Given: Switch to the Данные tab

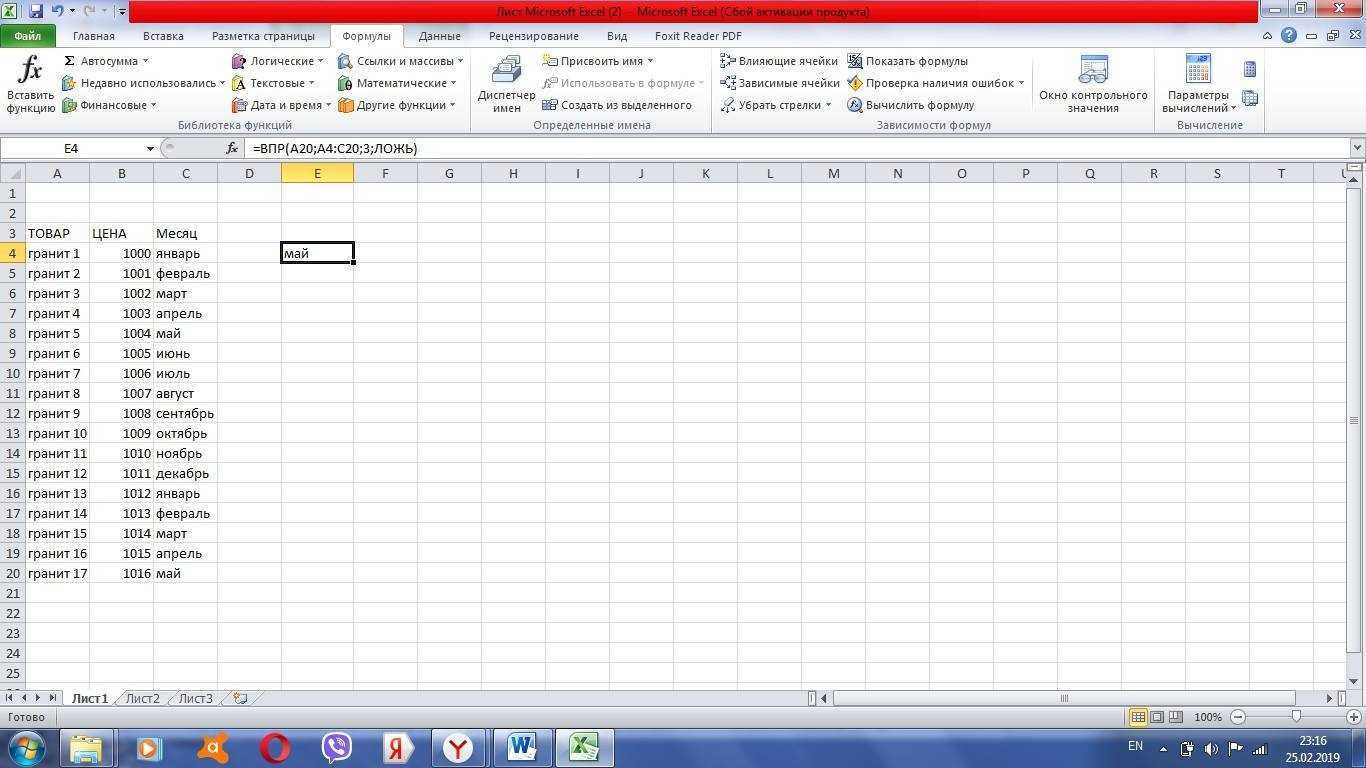Looking at the screenshot, I should (440, 36).
